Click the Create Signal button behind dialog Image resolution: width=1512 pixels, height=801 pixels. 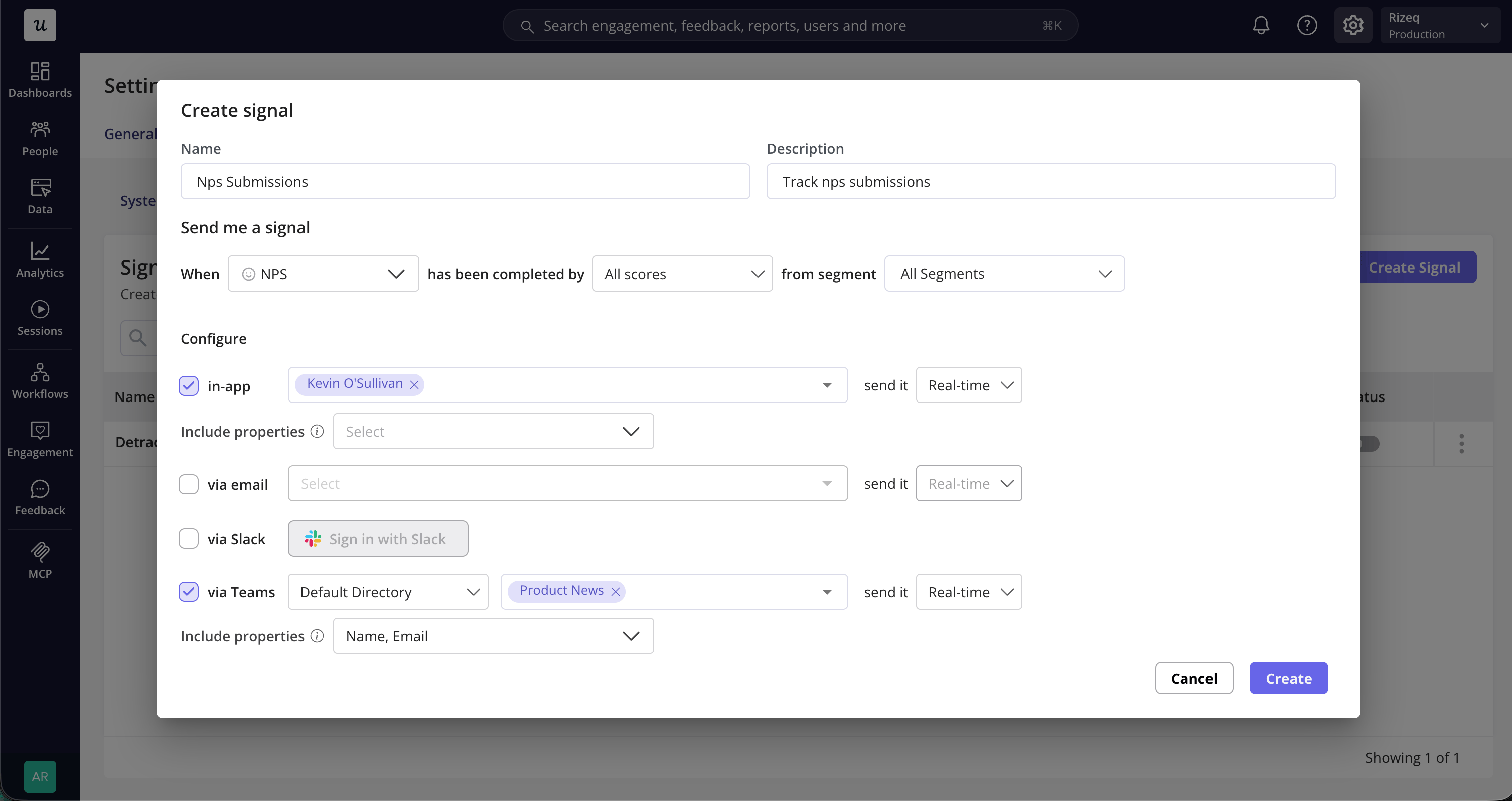pos(1418,267)
